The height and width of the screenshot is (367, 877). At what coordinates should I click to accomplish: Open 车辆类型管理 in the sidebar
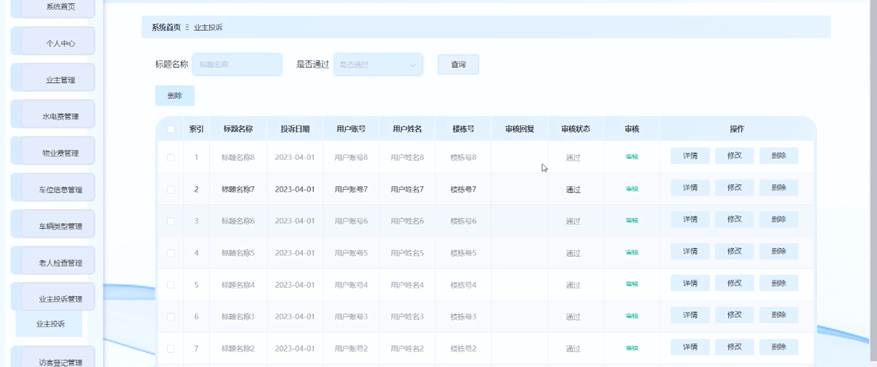coord(53,225)
